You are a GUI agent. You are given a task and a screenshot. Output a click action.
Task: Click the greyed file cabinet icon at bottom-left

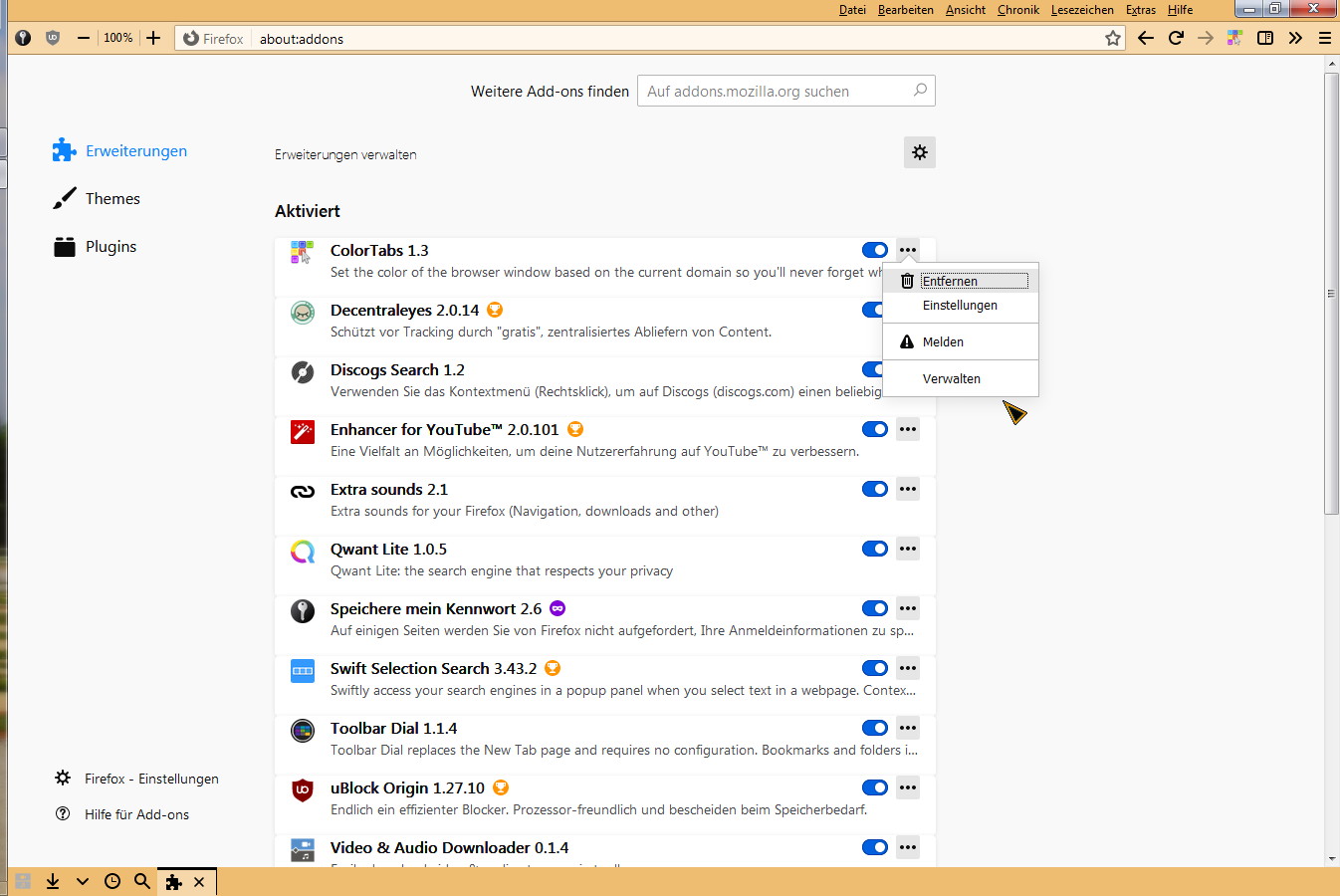pos(23,881)
